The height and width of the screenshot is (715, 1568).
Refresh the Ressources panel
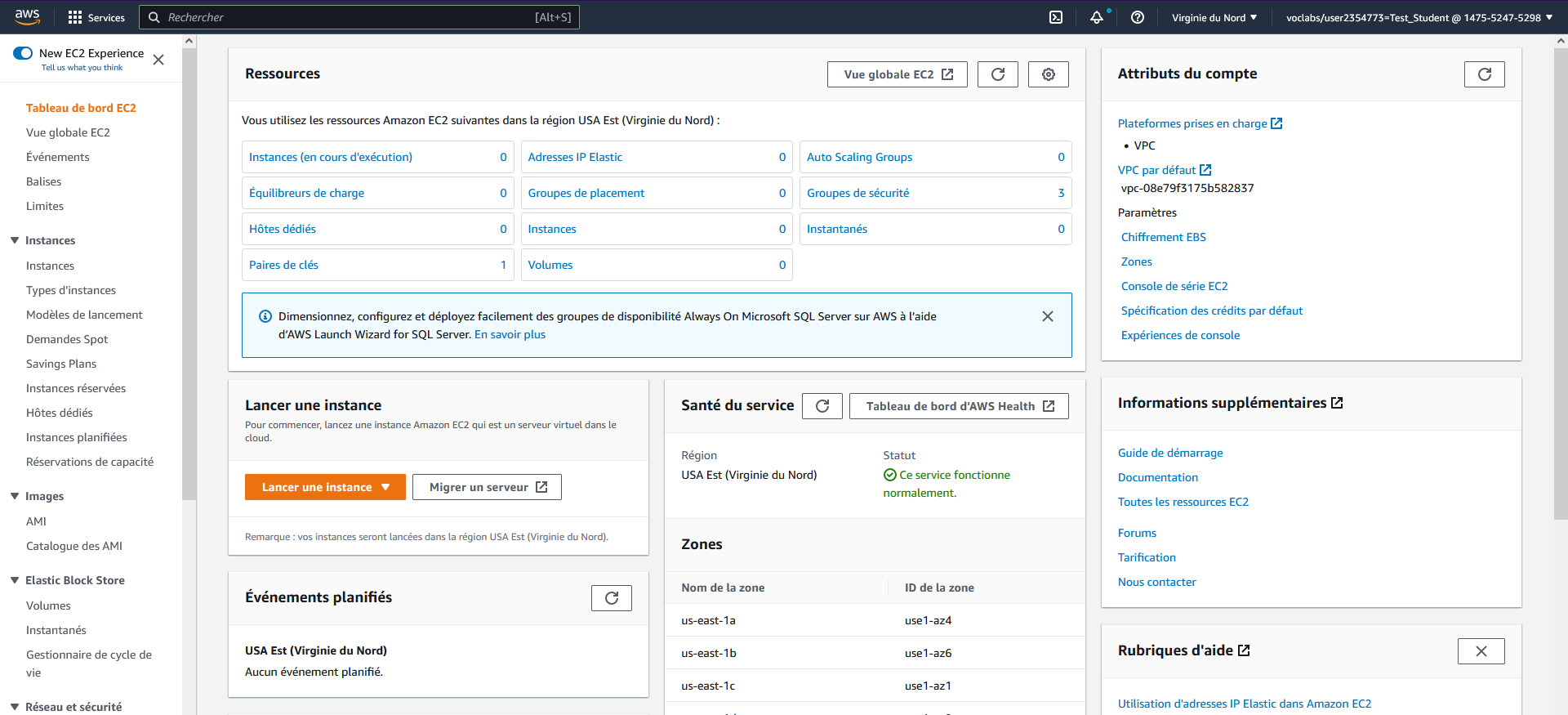pos(998,74)
